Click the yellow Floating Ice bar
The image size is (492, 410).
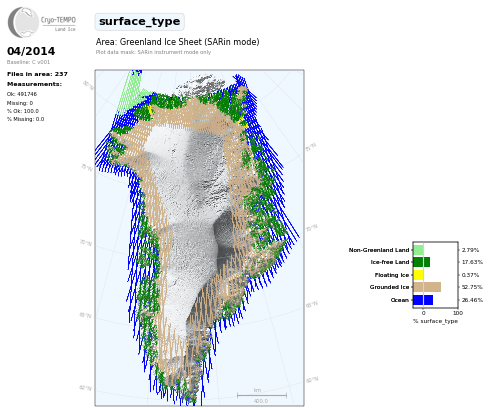click(x=418, y=275)
